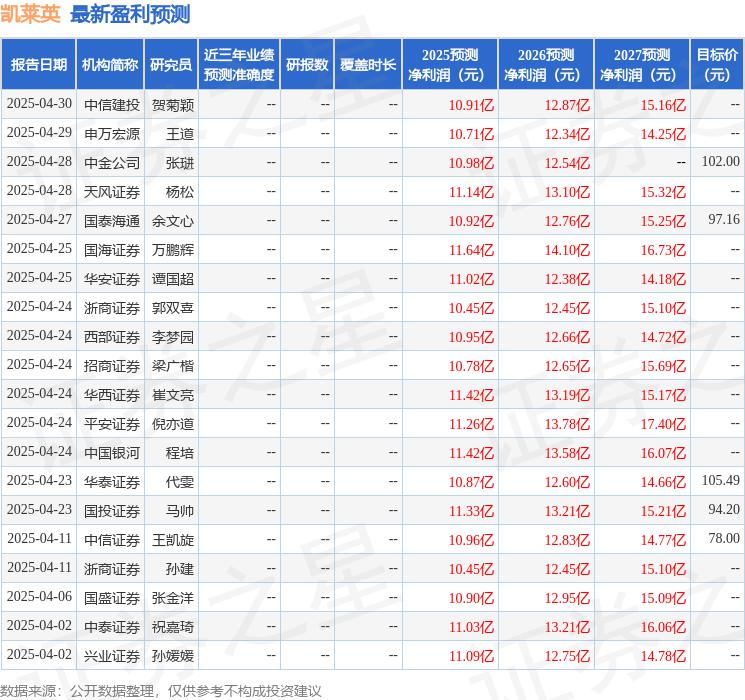The image size is (745, 700).
Task: Click the 13.78亿 2026 forecast value
Action: (x=567, y=424)
